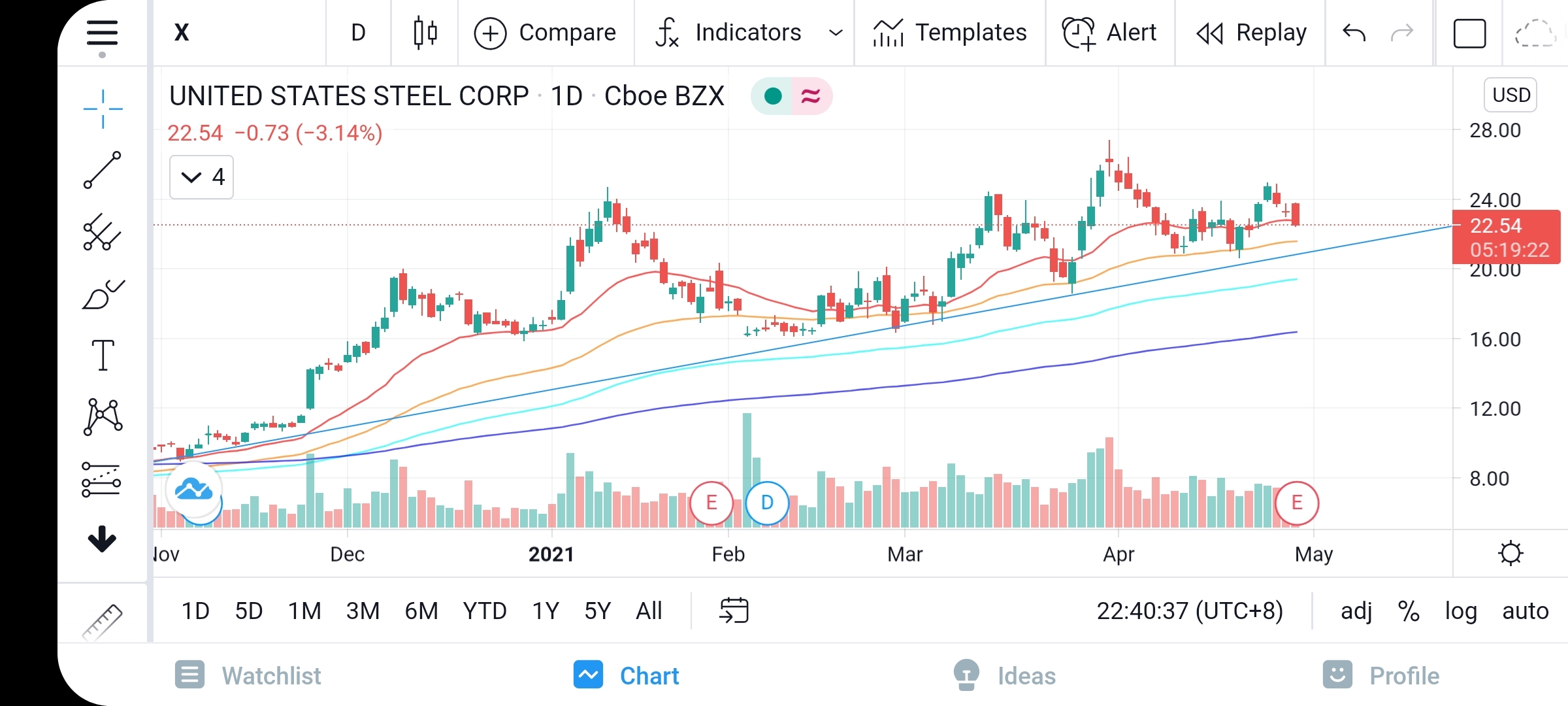Set range to YTD
The width and height of the screenshot is (1568, 706).
click(484, 611)
